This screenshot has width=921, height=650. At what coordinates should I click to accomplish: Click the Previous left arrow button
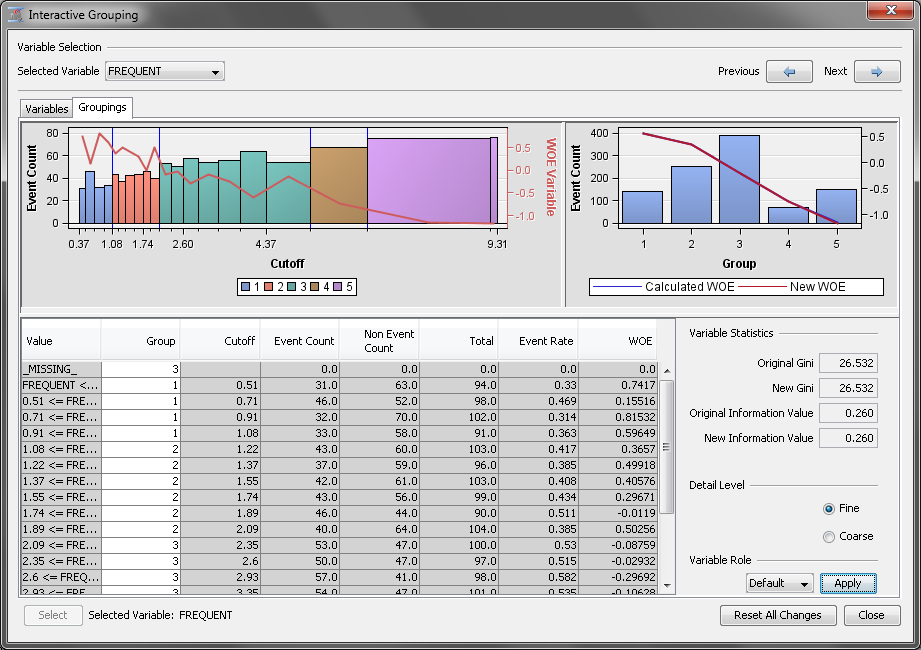tap(789, 71)
